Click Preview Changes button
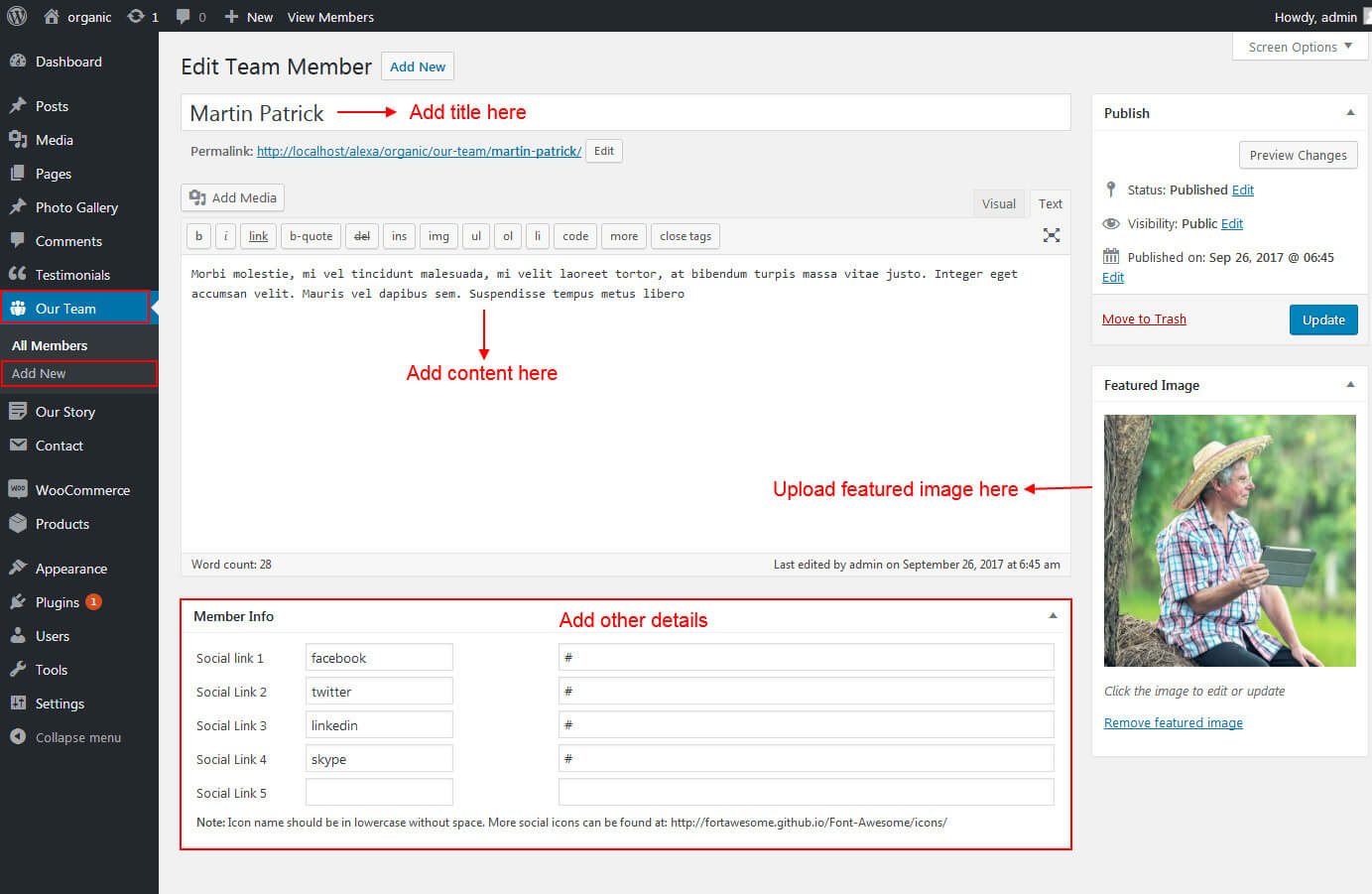Viewport: 1372px width, 894px height. tap(1298, 155)
